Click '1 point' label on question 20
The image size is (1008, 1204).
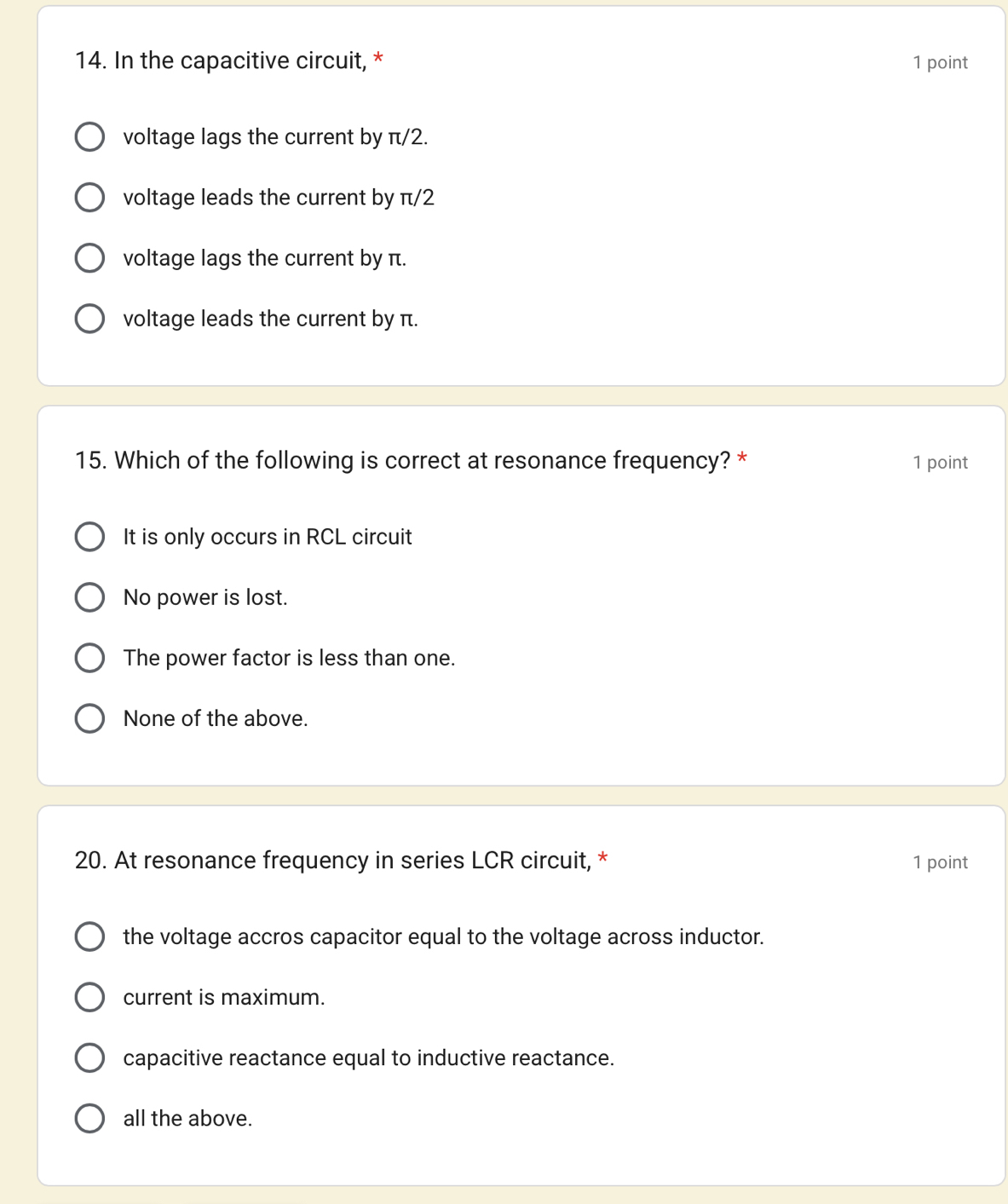(940, 862)
